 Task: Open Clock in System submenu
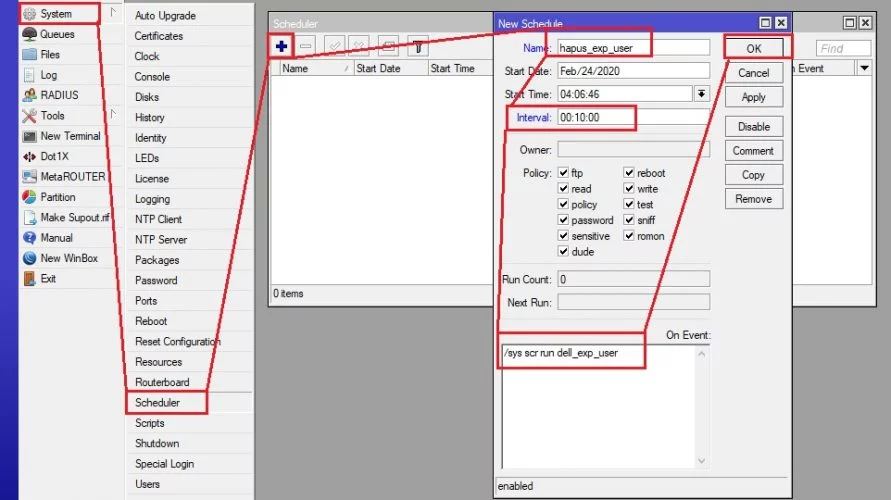tap(147, 56)
